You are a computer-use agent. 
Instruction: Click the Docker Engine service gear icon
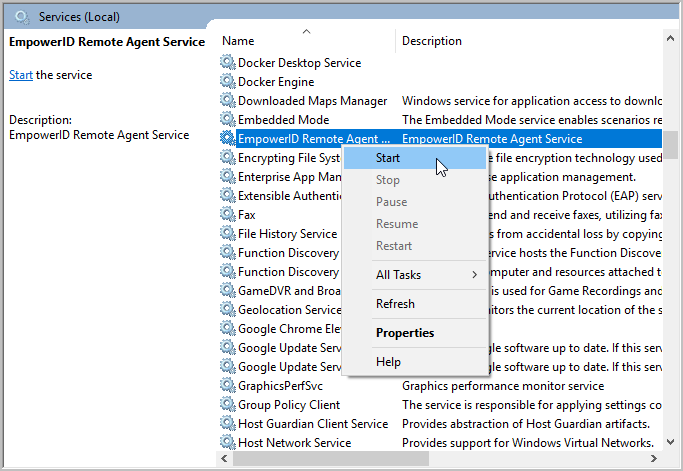click(x=228, y=82)
